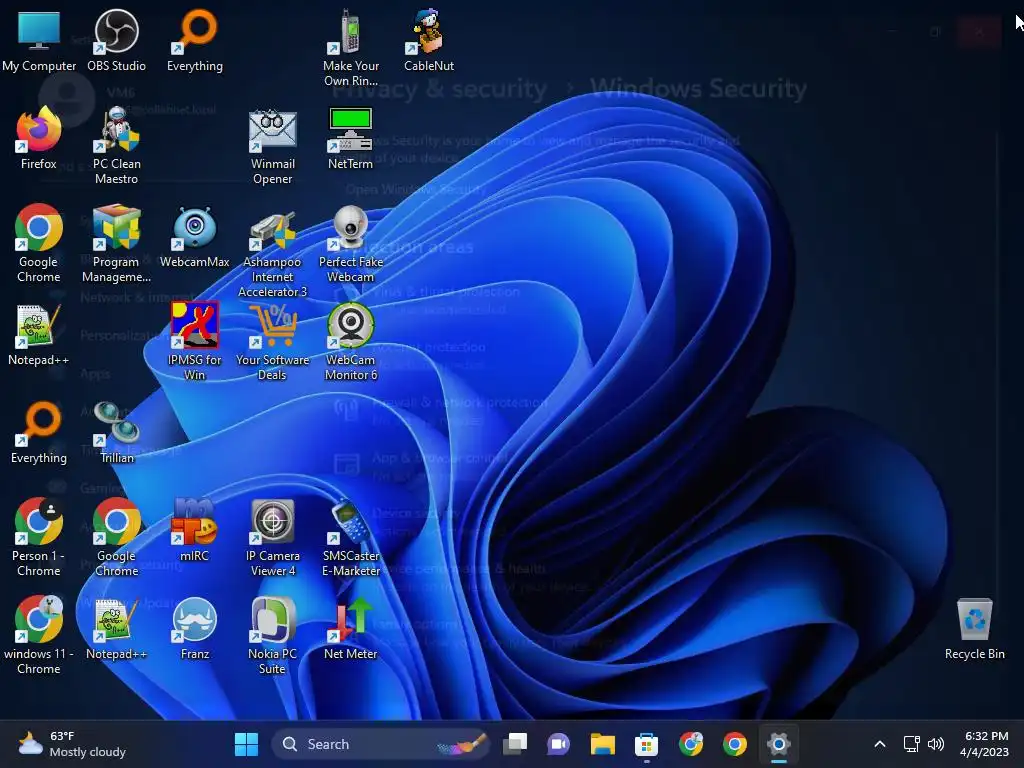Open the Windows Start menu
The height and width of the screenshot is (768, 1024).
point(246,744)
